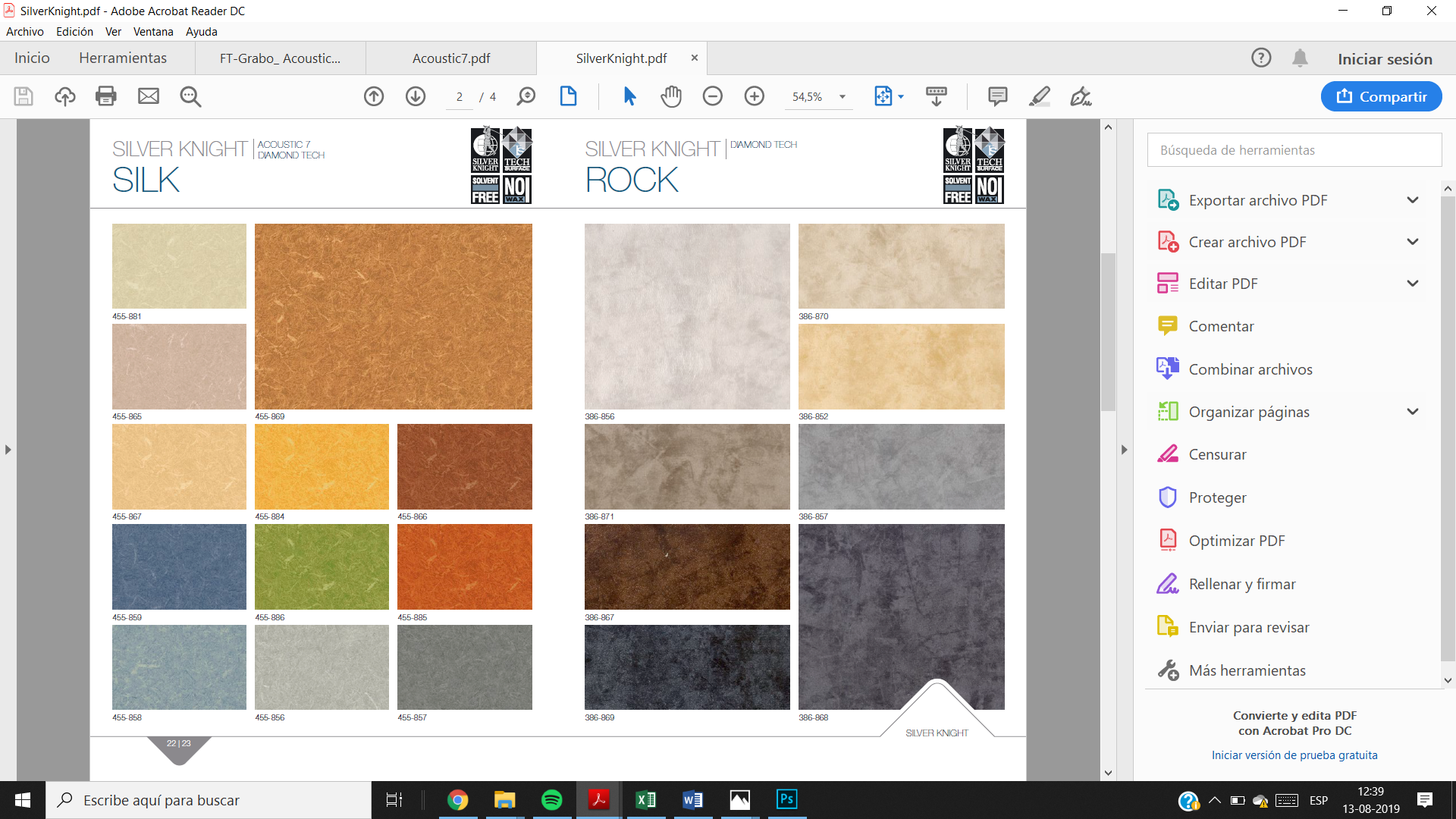Viewport: 1456px width, 819px height.
Task: Expand Crear archivo PDF chevron
Action: 1413,242
